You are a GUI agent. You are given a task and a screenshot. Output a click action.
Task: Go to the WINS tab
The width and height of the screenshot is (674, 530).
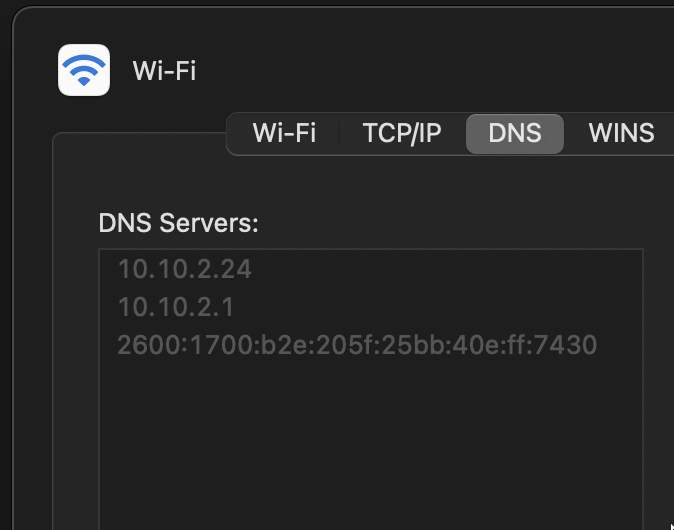coord(621,133)
